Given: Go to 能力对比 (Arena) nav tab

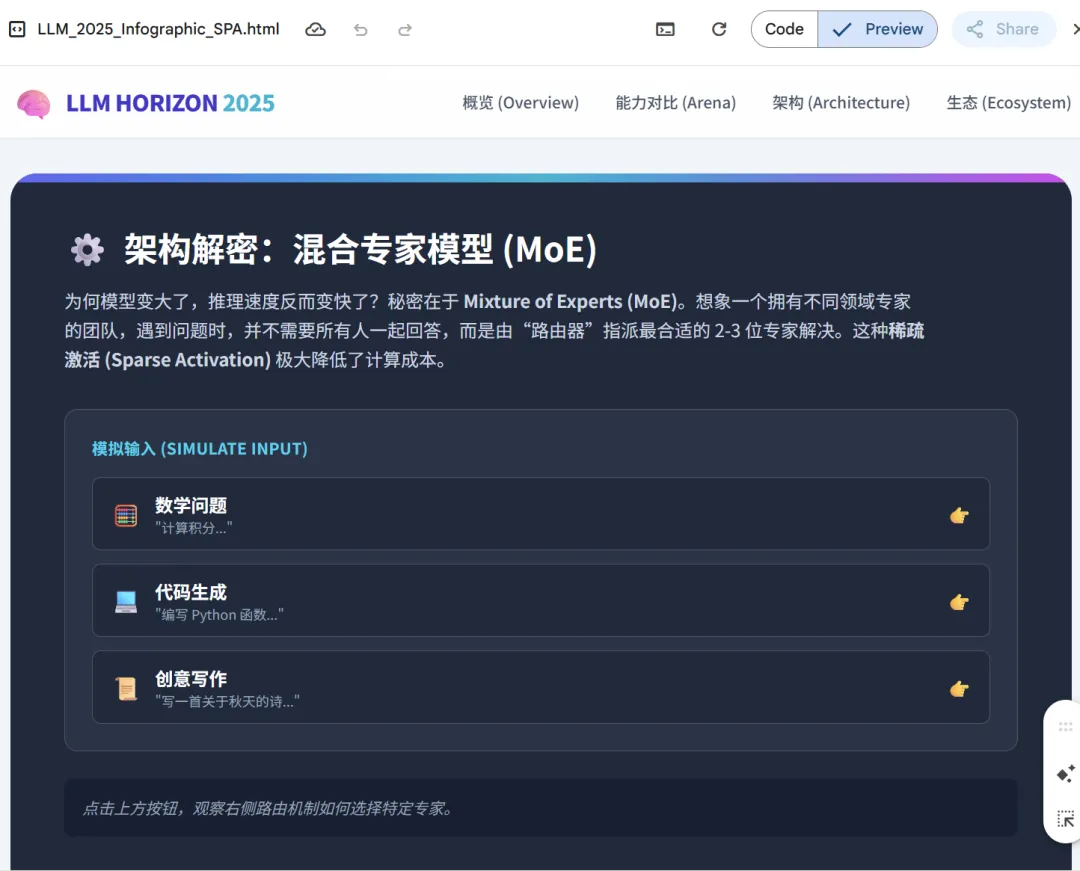Looking at the screenshot, I should 675,103.
